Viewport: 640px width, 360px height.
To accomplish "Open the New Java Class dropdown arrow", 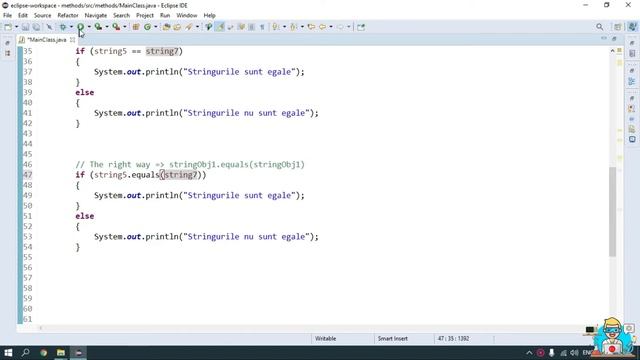I will pyautogui.click(x=156, y=27).
